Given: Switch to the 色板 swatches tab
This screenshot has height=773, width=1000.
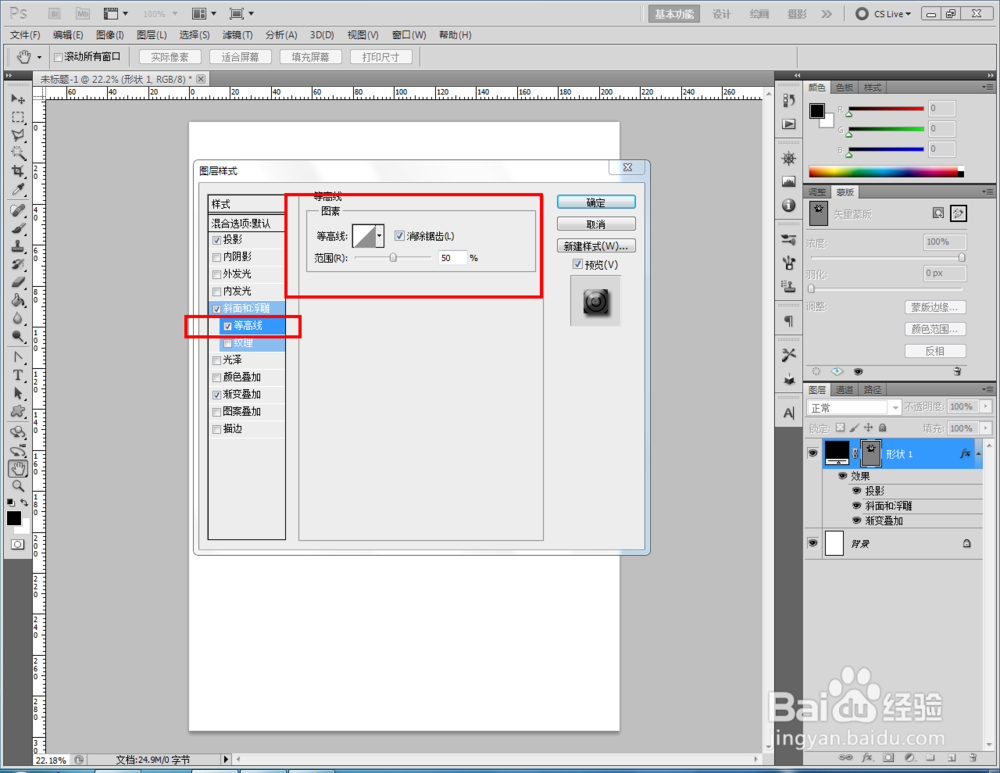Looking at the screenshot, I should (844, 87).
